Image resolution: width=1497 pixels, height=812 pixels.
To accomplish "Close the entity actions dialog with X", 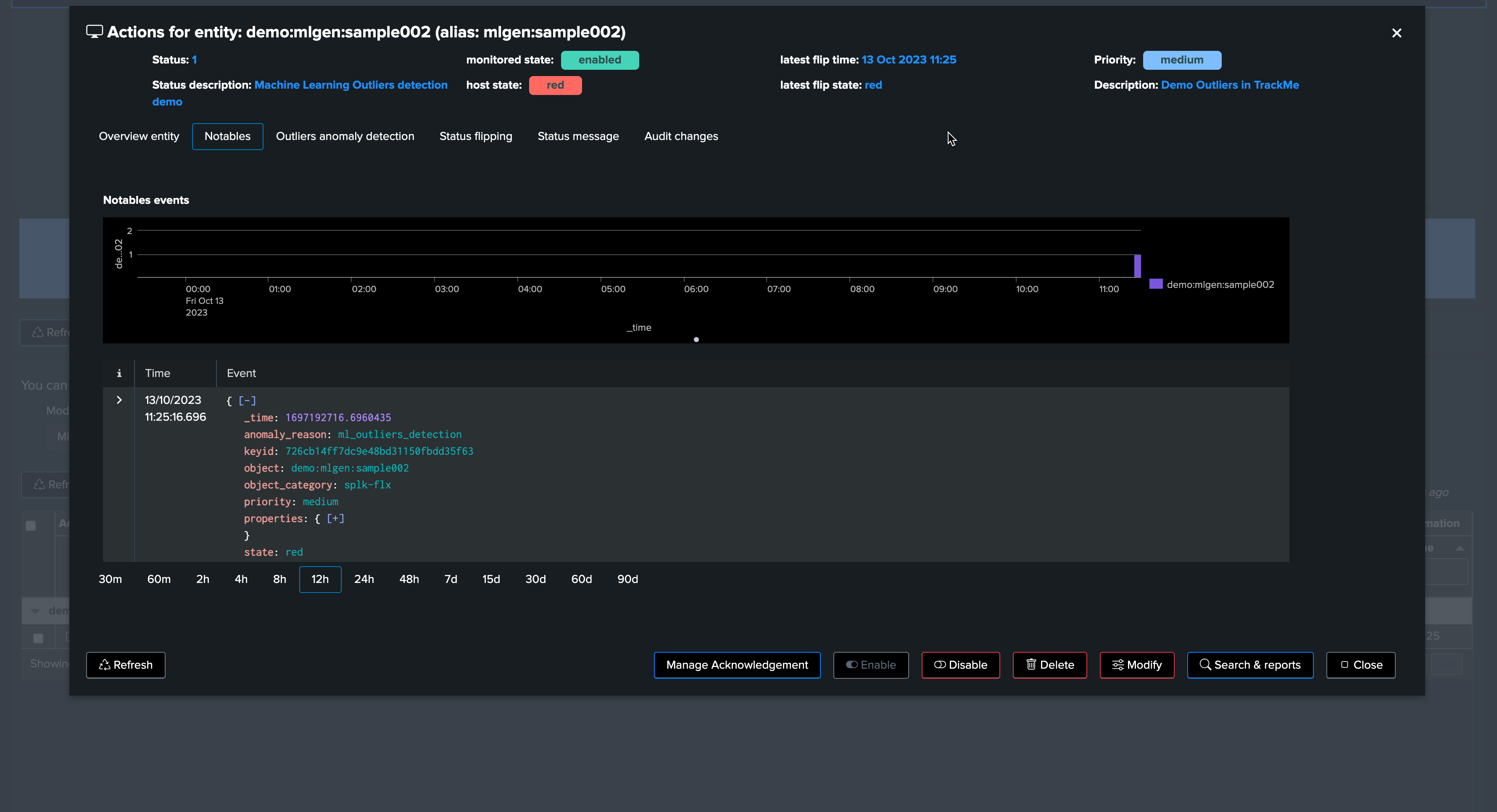I will pos(1397,33).
